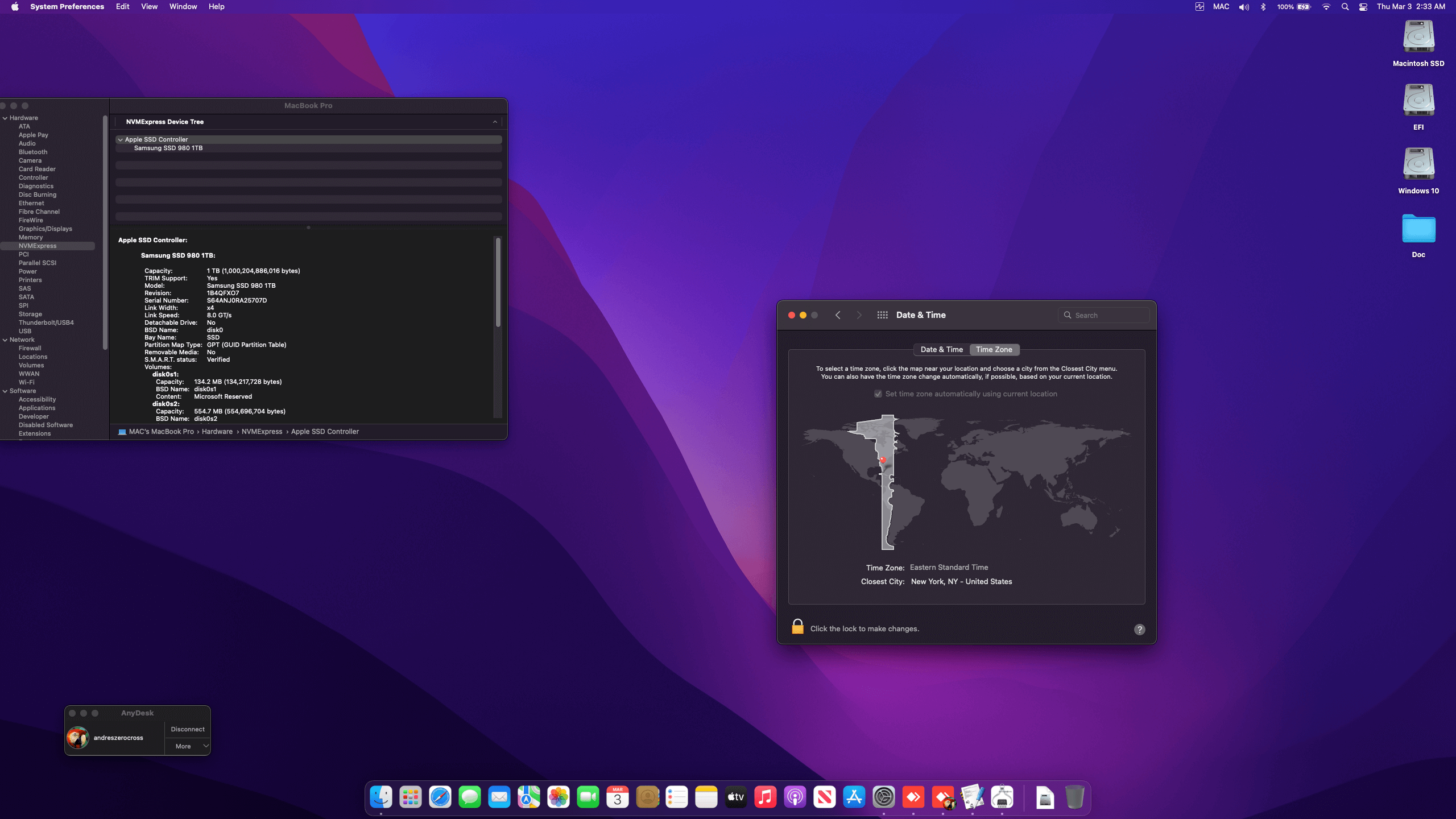The image size is (1456, 819).
Task: Go back in Date & Time preferences
Action: 838,315
